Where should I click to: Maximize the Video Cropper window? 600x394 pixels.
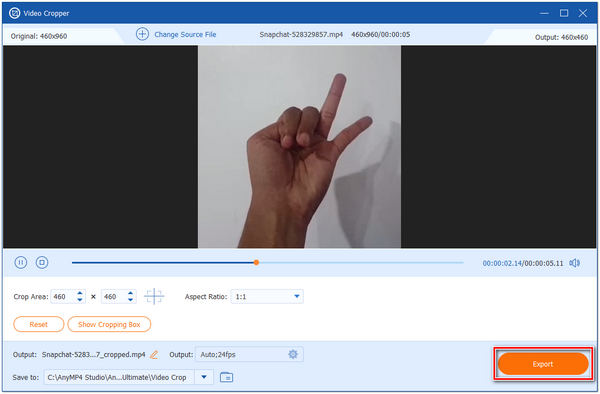tap(564, 13)
